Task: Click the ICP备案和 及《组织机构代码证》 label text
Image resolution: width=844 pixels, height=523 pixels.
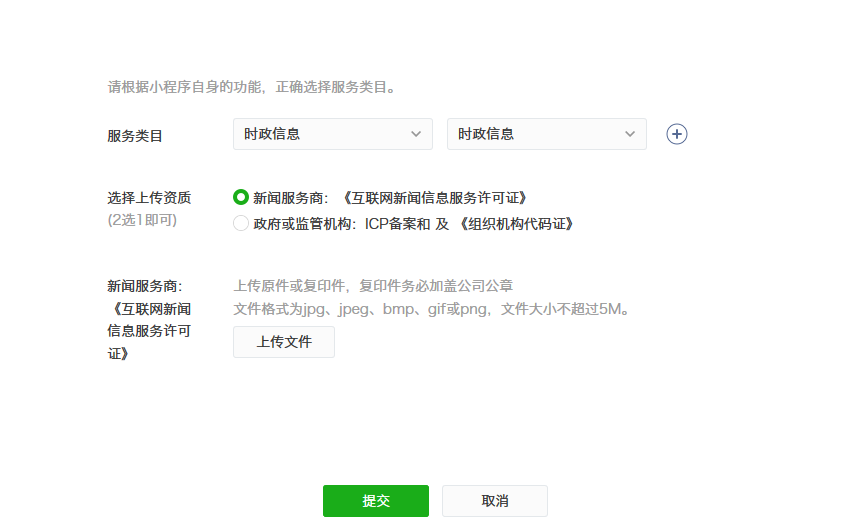Action: click(x=470, y=224)
